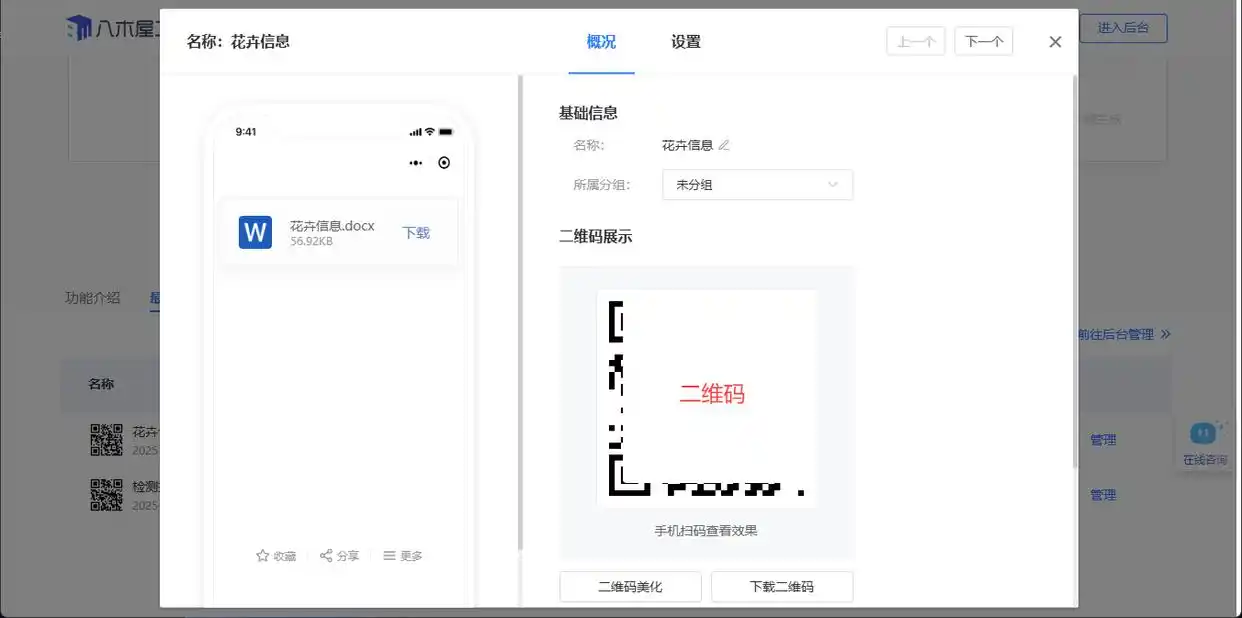Click the 基础信息 section heading
The width and height of the screenshot is (1242, 618).
(x=588, y=113)
